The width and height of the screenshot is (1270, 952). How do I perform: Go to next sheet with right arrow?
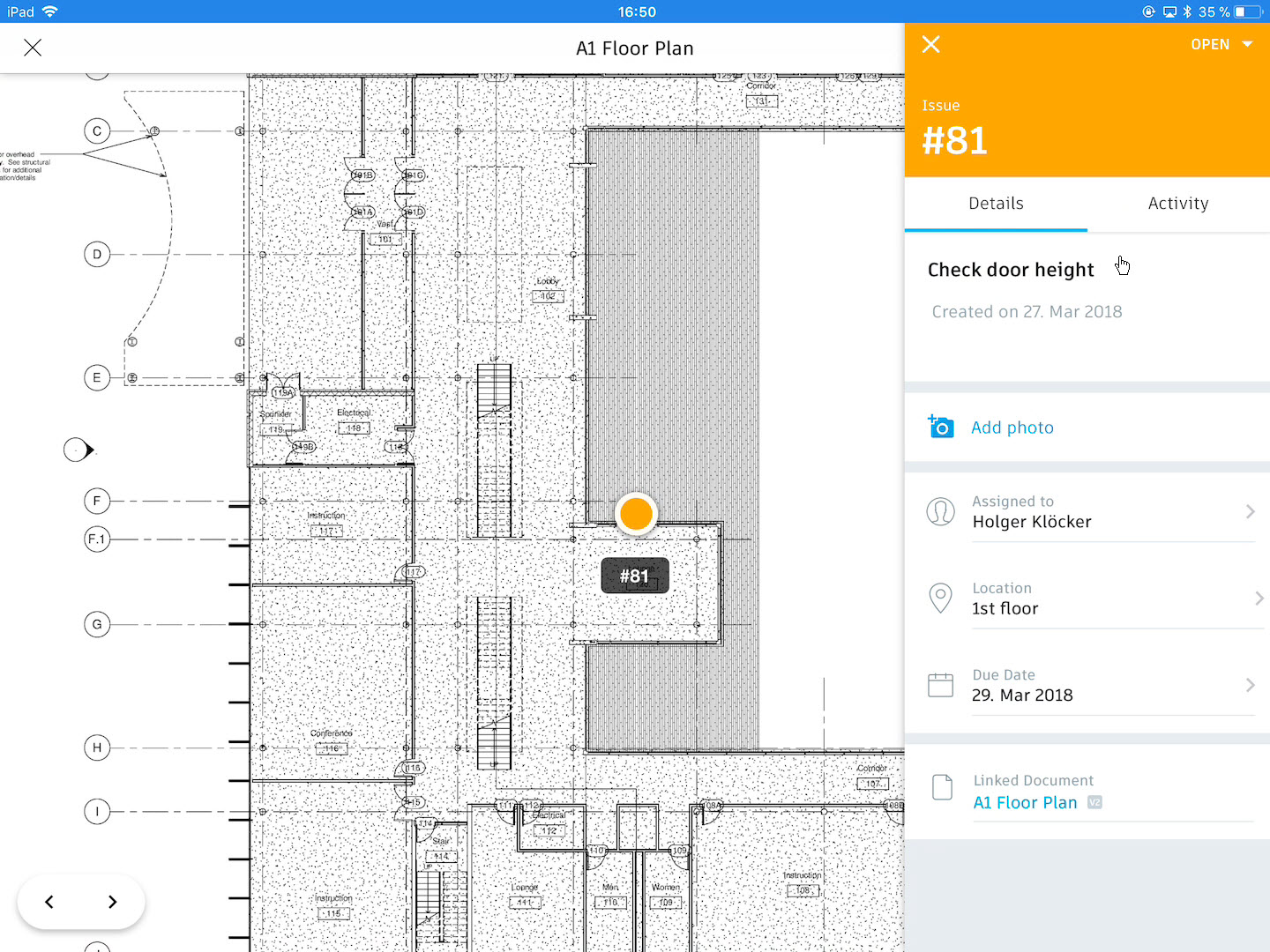[112, 902]
